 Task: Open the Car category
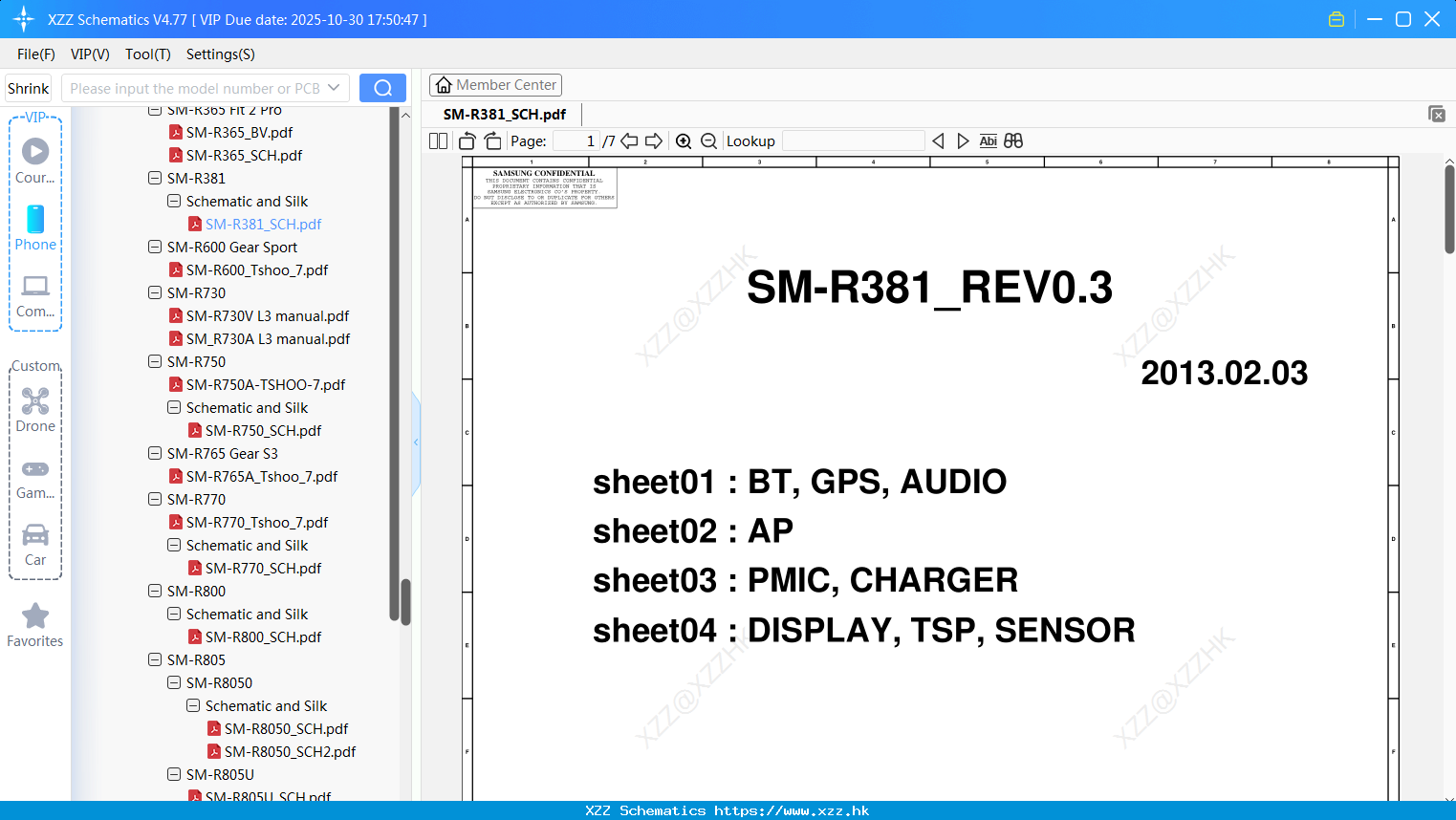(x=35, y=545)
